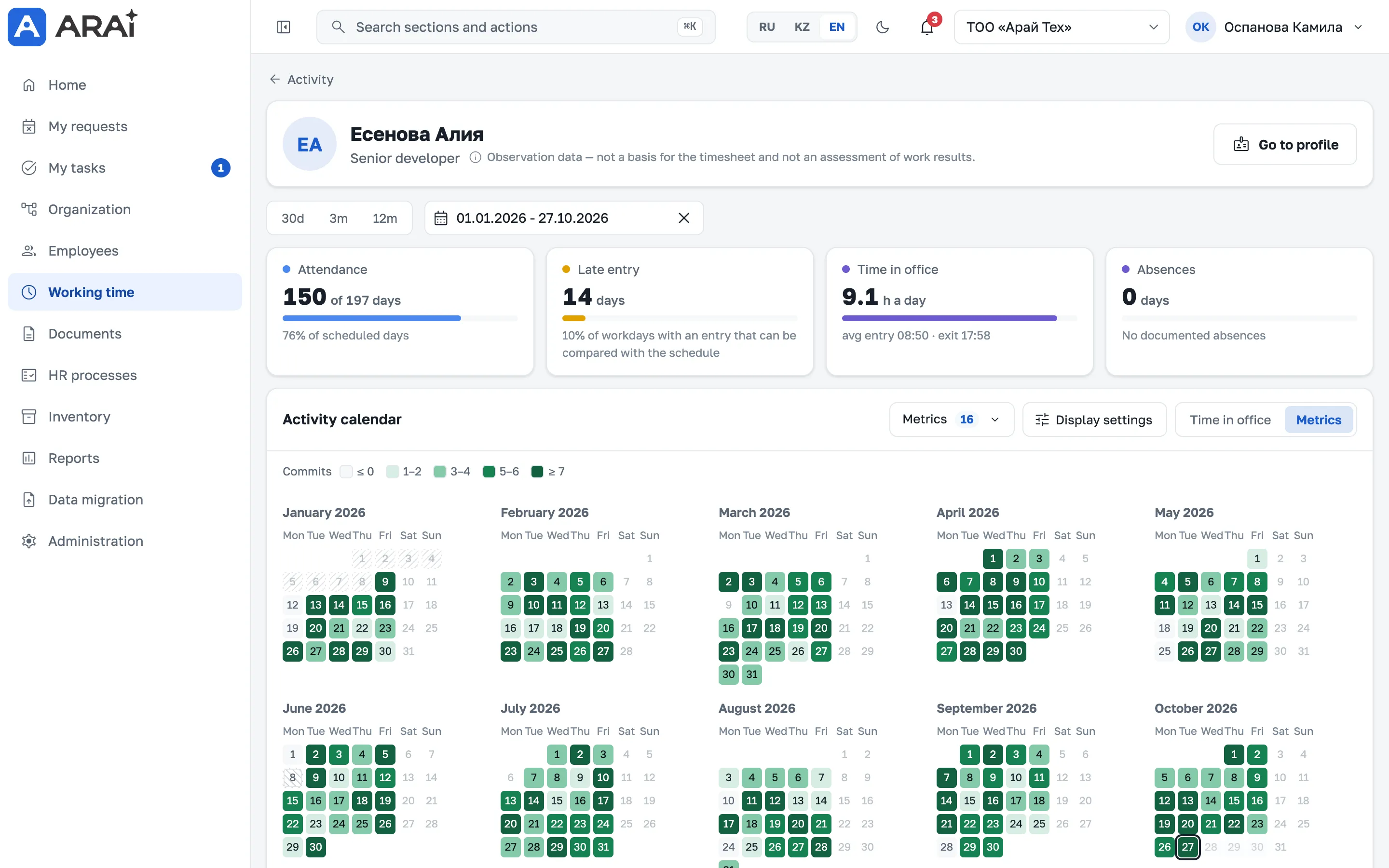Click the Attendance progress bar
The width and height of the screenshot is (1389, 868).
400,318
